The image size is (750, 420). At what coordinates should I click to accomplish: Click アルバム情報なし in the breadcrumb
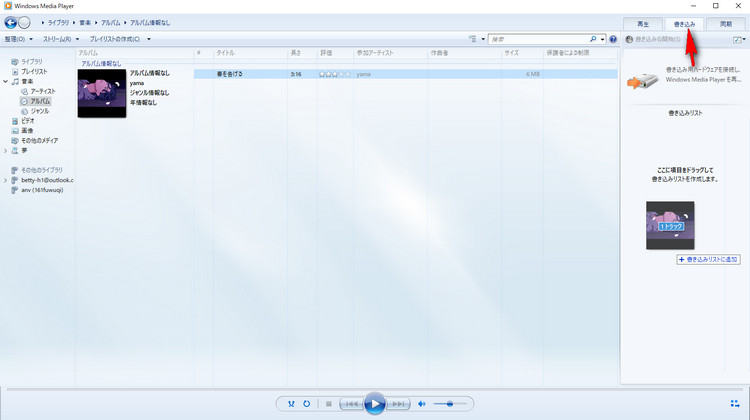click(x=150, y=22)
